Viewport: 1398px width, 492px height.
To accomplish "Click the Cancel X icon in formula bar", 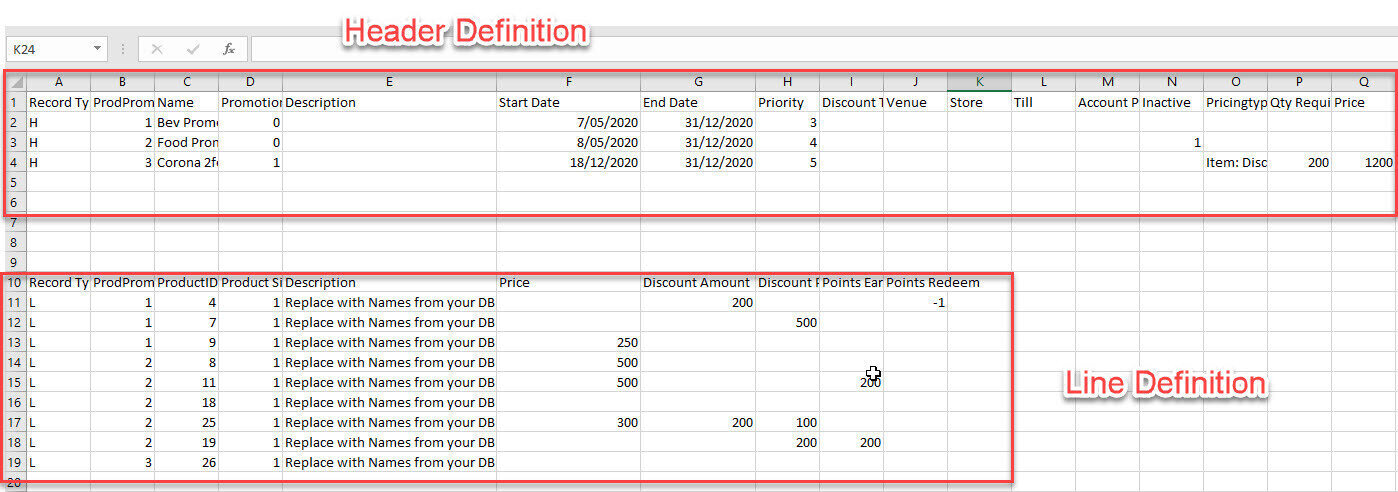I will click(157, 49).
